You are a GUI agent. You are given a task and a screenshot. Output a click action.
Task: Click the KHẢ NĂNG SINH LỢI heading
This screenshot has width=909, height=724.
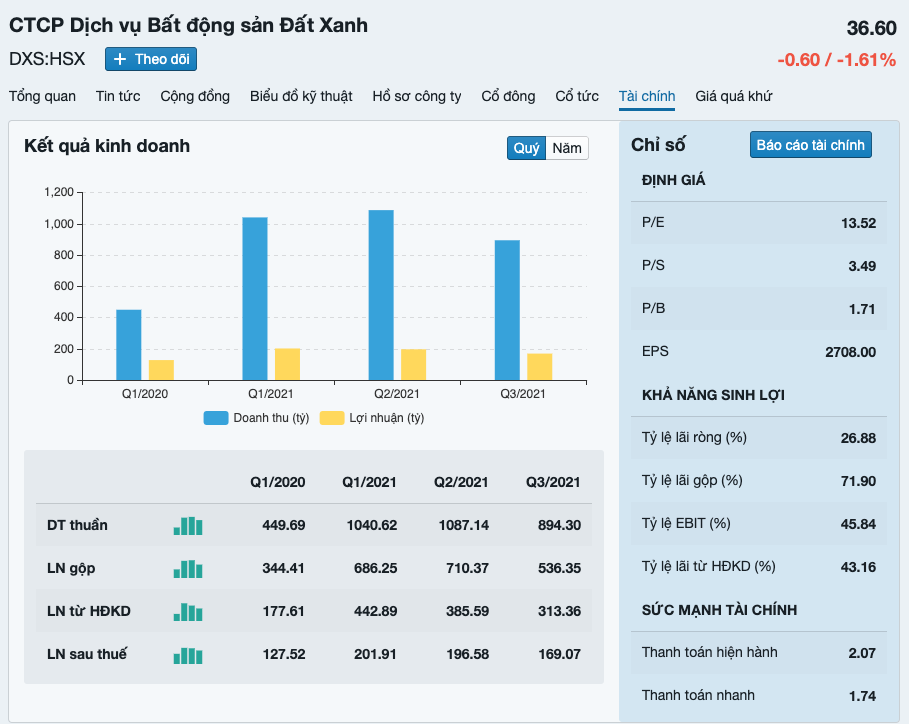pyautogui.click(x=713, y=395)
